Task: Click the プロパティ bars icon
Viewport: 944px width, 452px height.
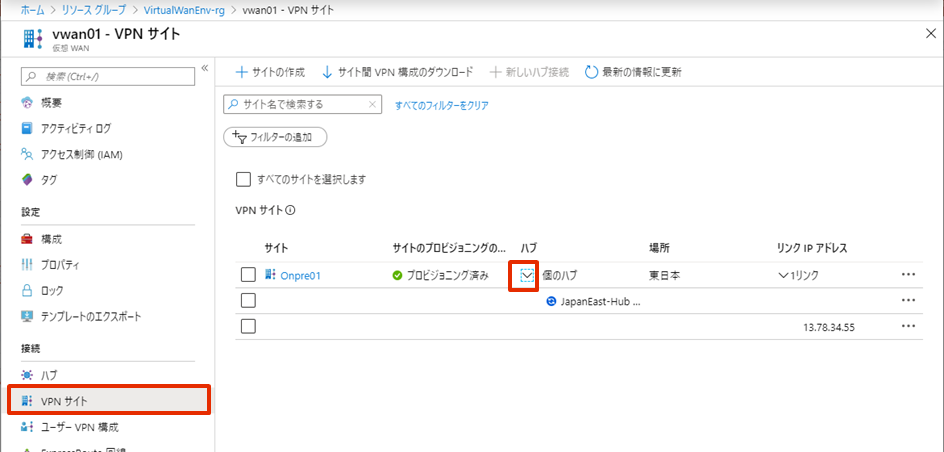Action: 26,265
